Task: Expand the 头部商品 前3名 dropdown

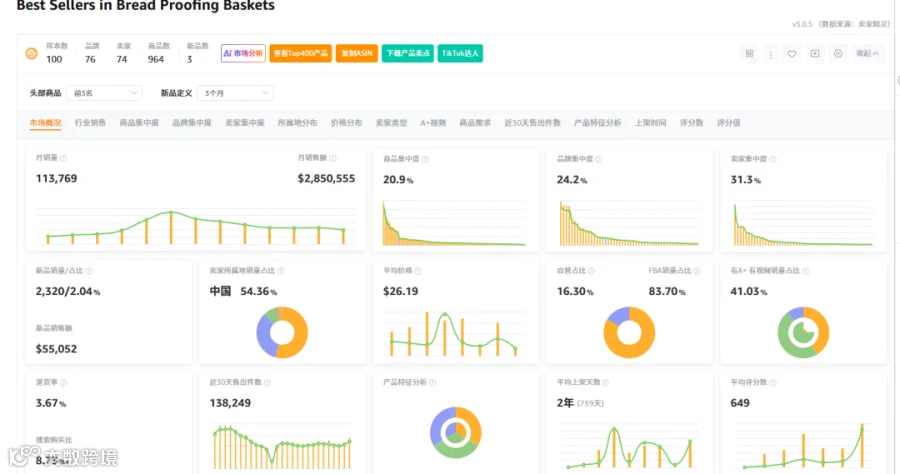Action: (x=104, y=93)
